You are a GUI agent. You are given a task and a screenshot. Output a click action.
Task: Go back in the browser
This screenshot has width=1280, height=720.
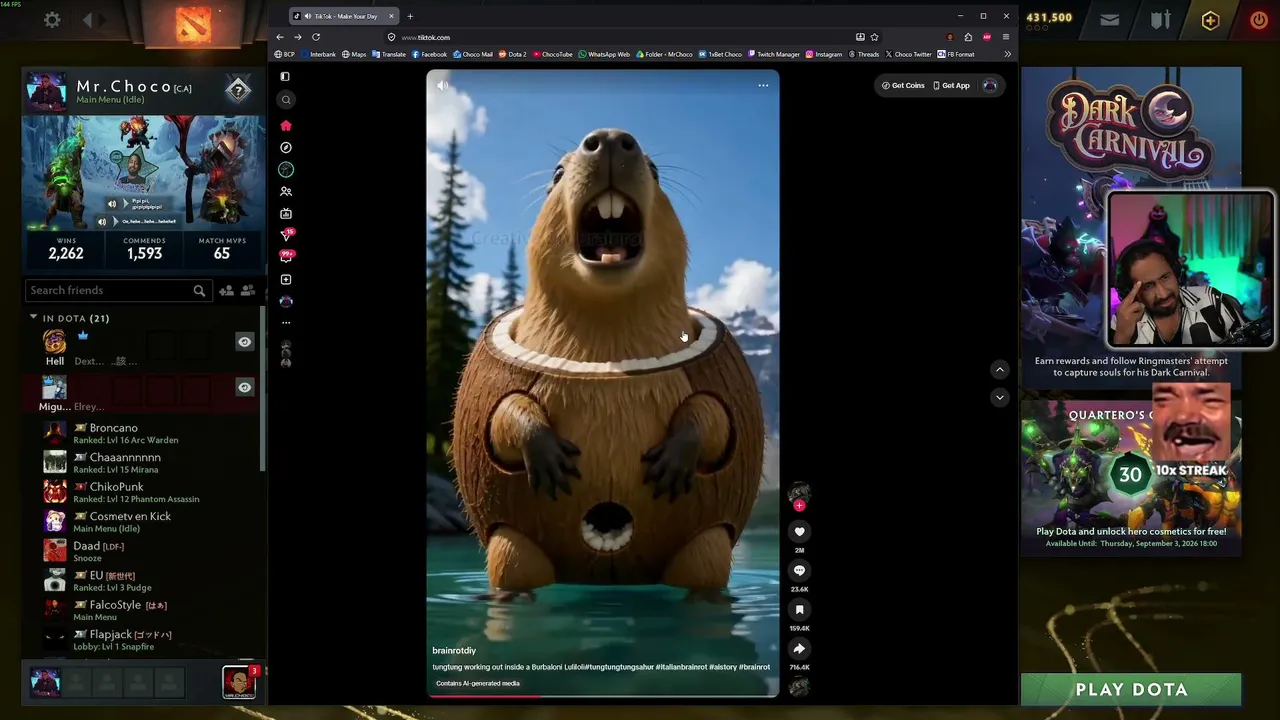tap(280, 37)
